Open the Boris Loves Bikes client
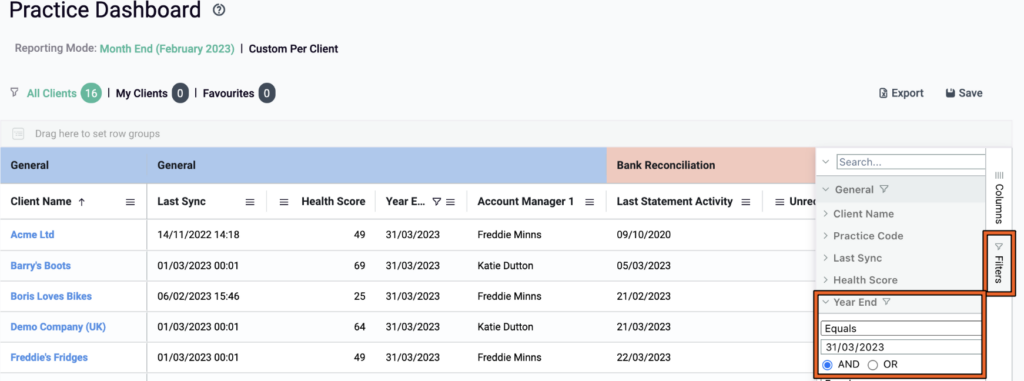1024x381 pixels. (x=51, y=296)
